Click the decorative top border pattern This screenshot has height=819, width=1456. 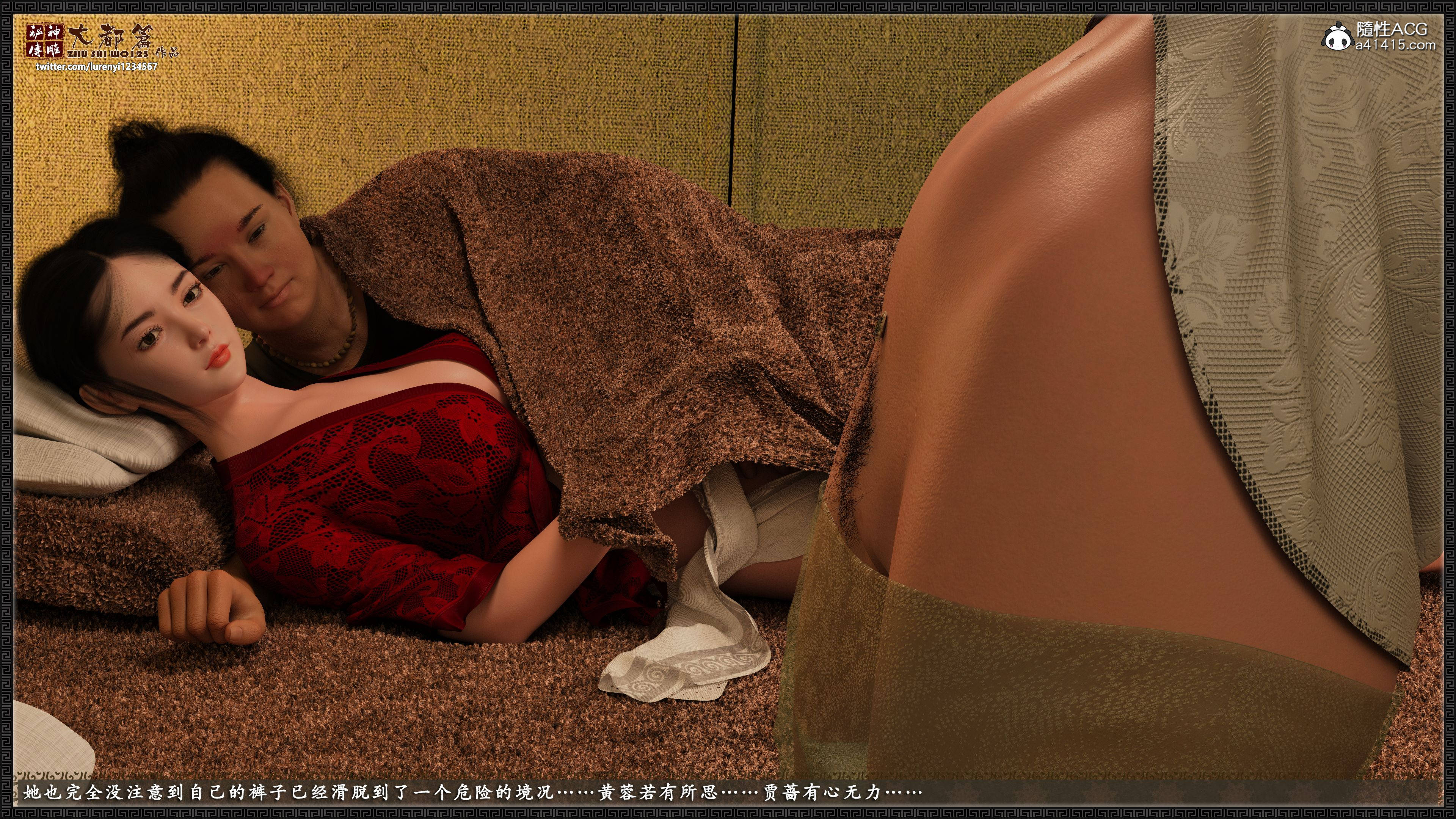coord(728,7)
